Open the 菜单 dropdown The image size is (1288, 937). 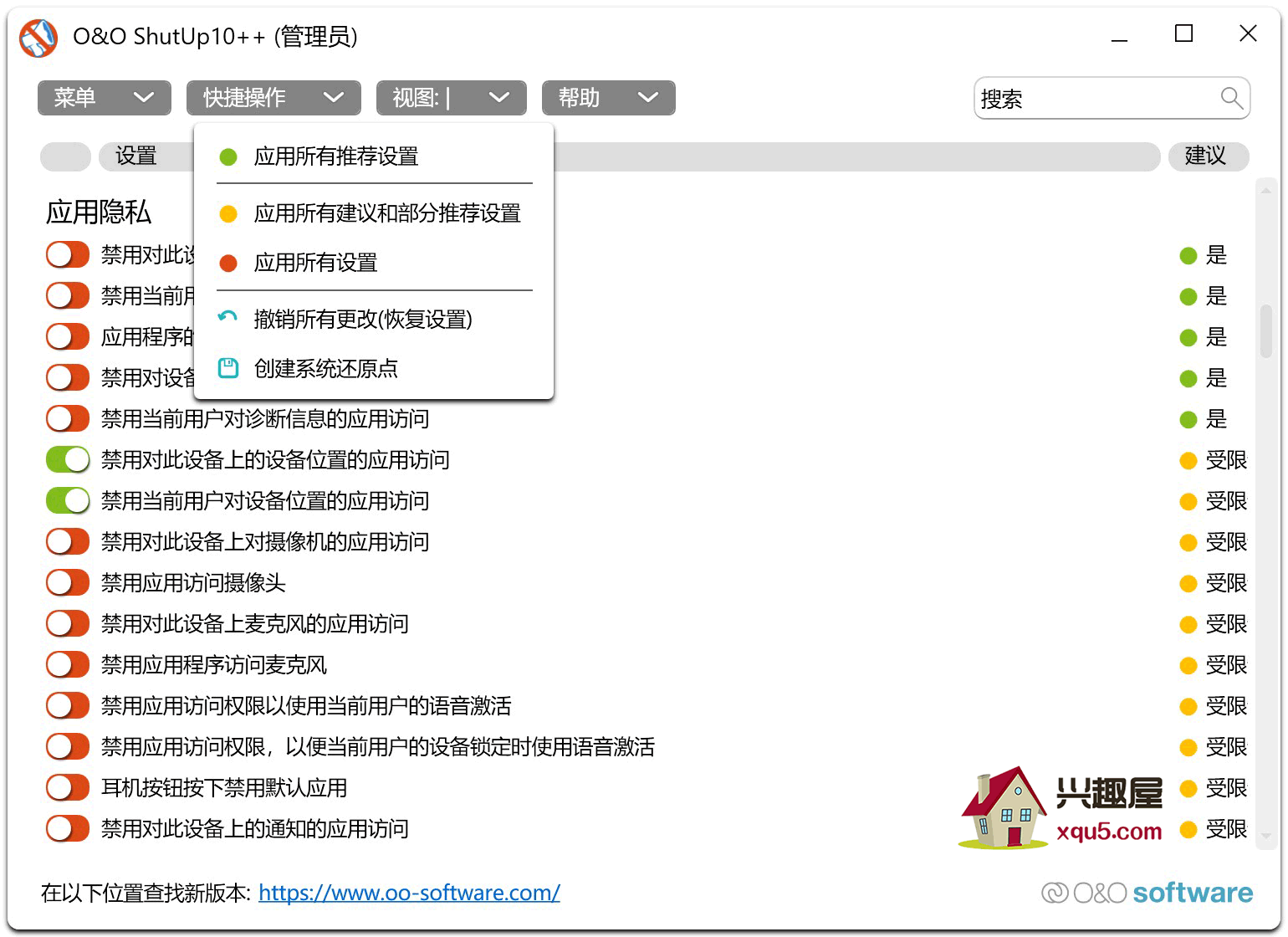pos(105,98)
